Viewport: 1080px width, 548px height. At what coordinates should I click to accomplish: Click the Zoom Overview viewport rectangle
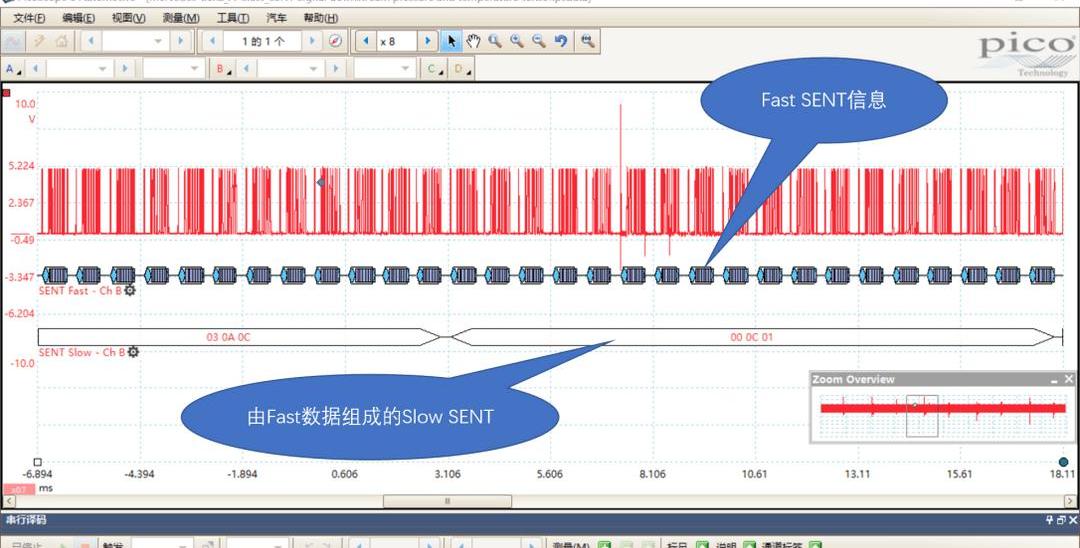[922, 415]
